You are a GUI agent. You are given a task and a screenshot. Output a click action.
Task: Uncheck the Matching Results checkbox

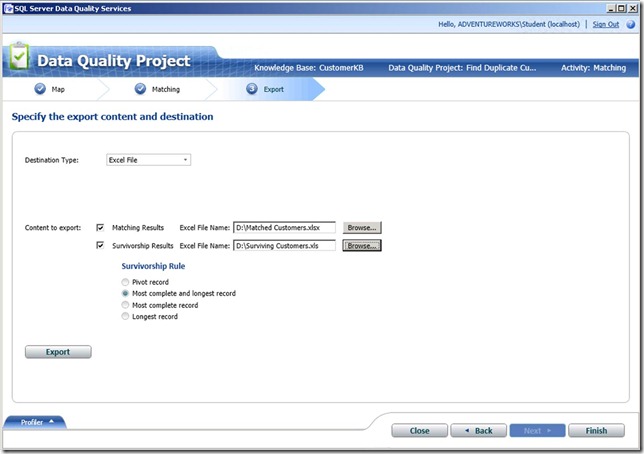click(x=100, y=227)
